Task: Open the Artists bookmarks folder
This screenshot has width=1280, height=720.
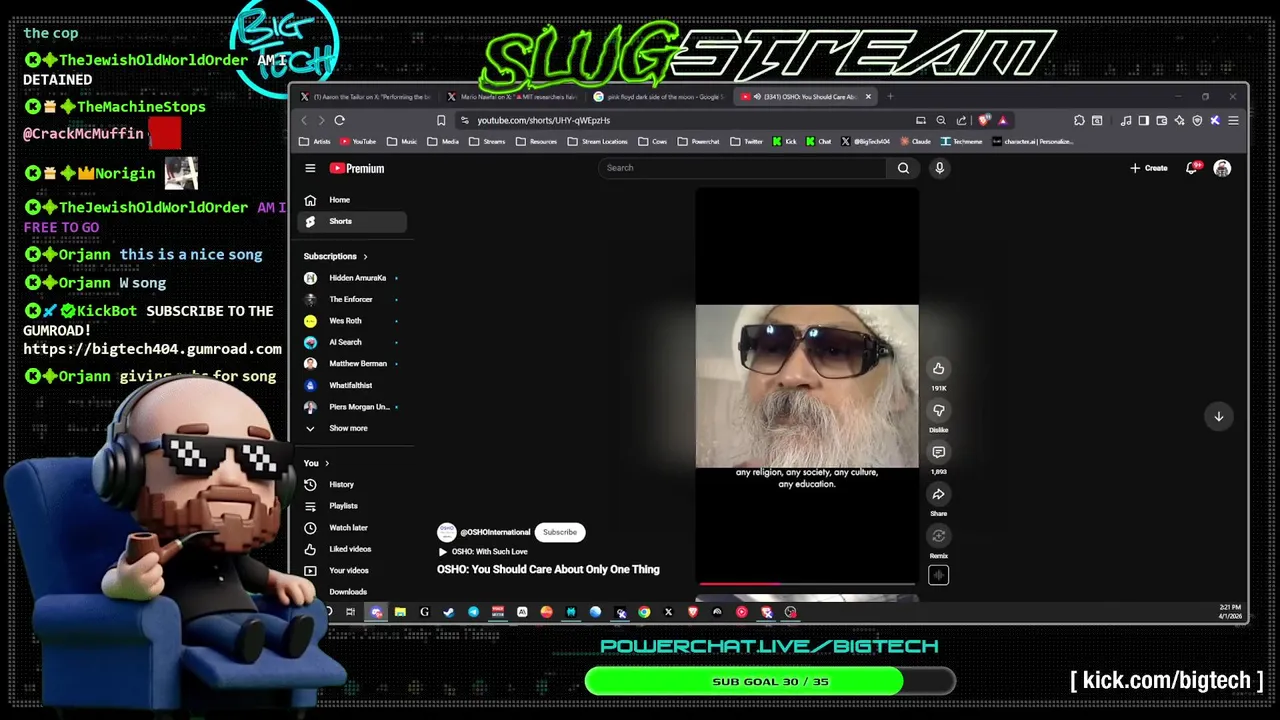Action: [316, 141]
